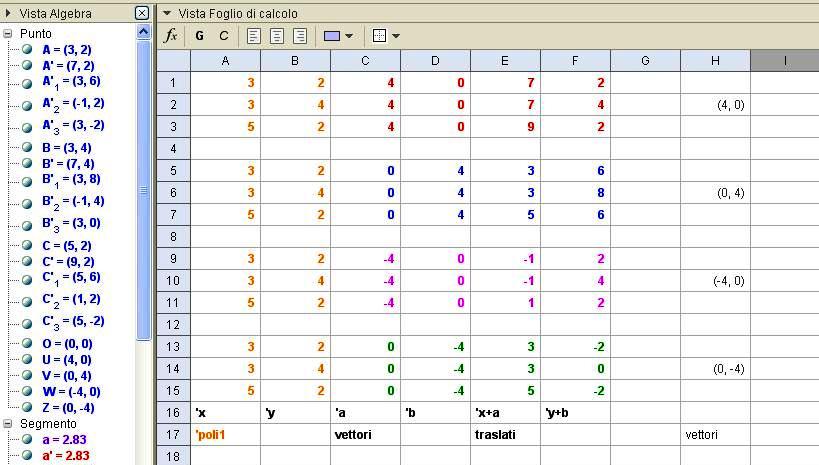Click cell F6 with value 8
The width and height of the screenshot is (819, 465).
(x=575, y=193)
